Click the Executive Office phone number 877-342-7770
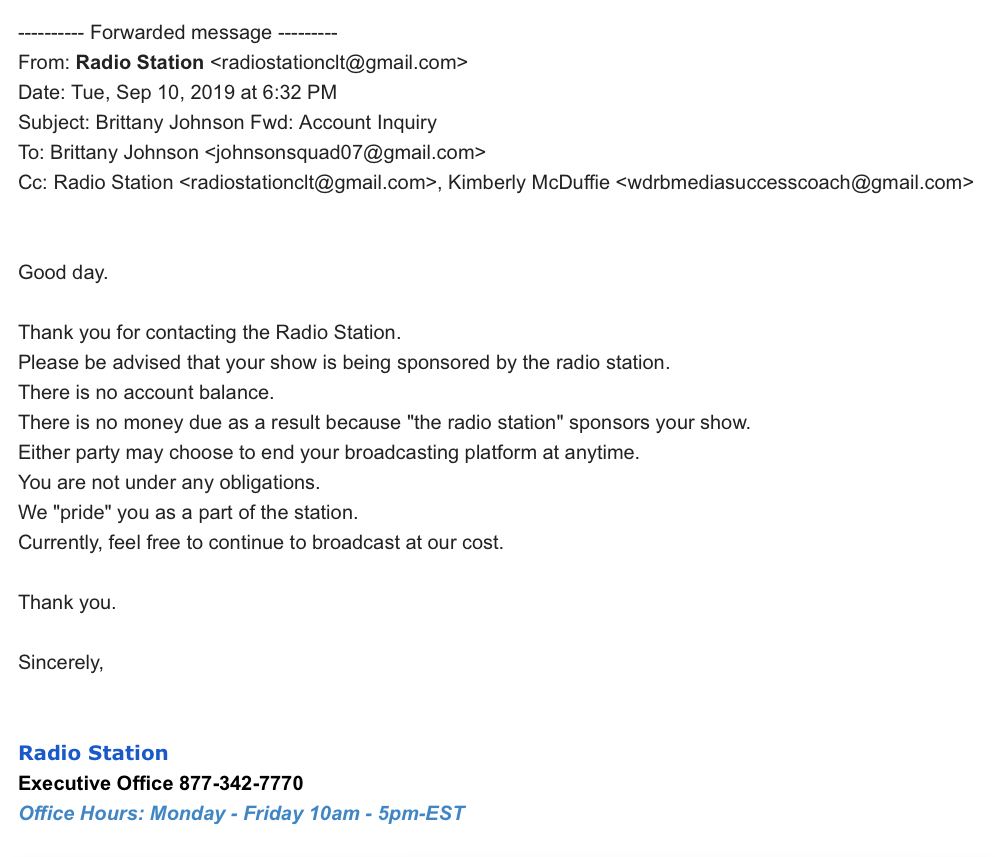997x857 pixels. tap(241, 783)
